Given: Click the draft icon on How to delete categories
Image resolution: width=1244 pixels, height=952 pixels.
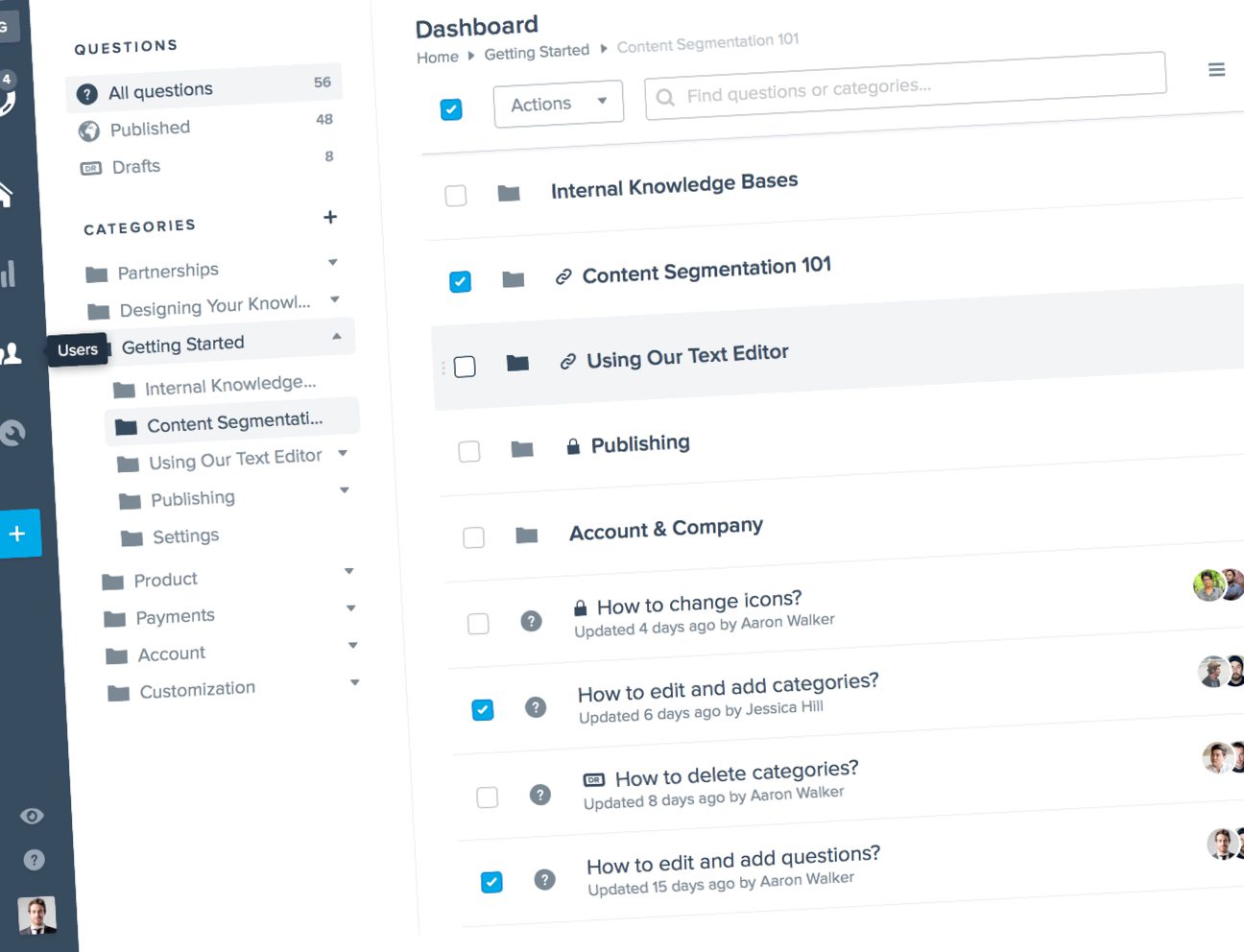Looking at the screenshot, I should point(594,779).
